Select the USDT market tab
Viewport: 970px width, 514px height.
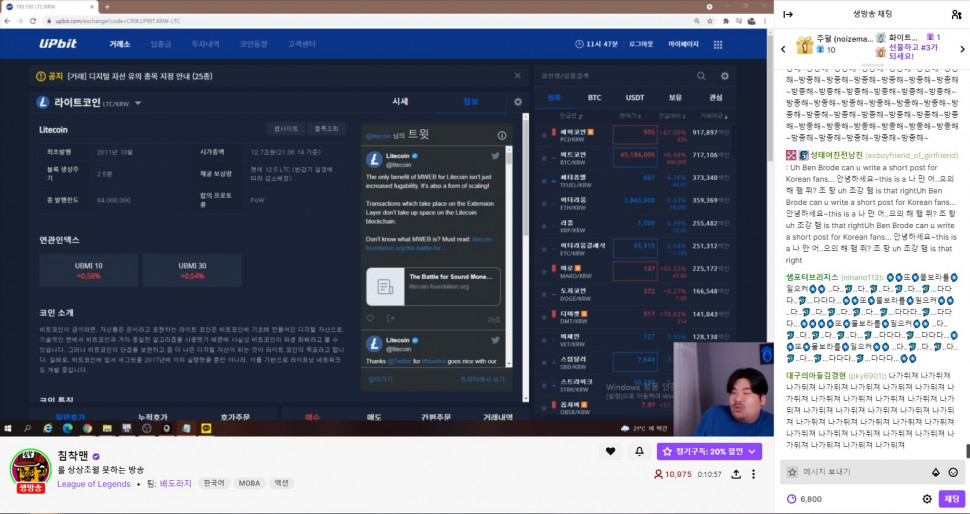click(635, 97)
